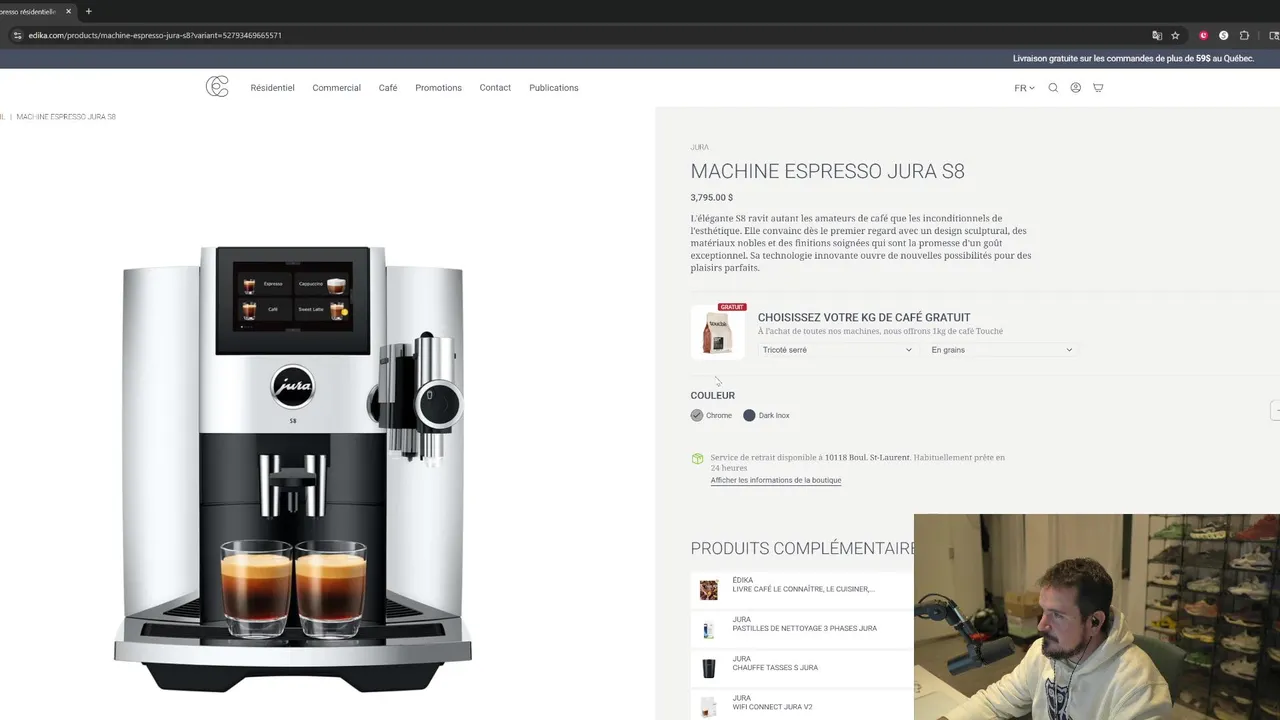Click the site information icon beside URL
The width and height of the screenshot is (1280, 720).
[17, 35]
